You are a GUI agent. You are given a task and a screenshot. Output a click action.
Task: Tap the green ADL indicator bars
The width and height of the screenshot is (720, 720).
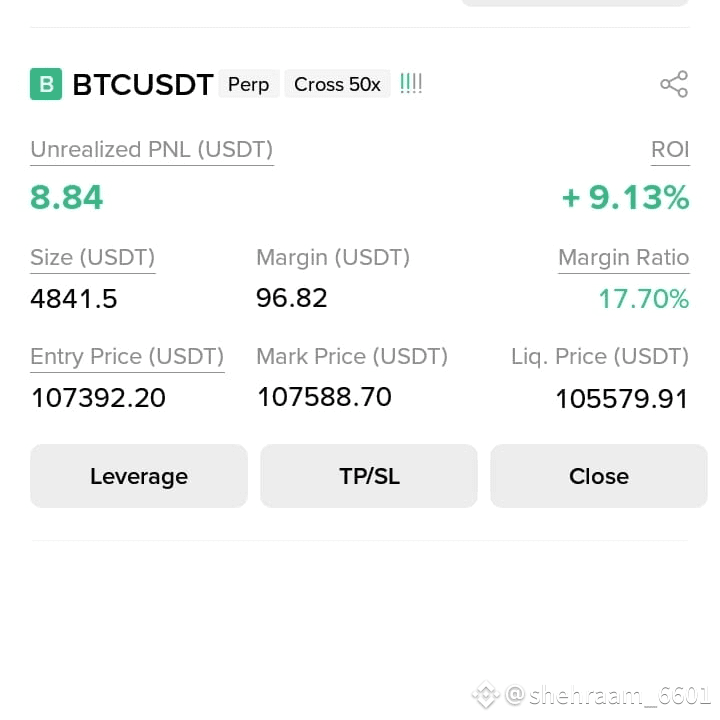pos(411,84)
